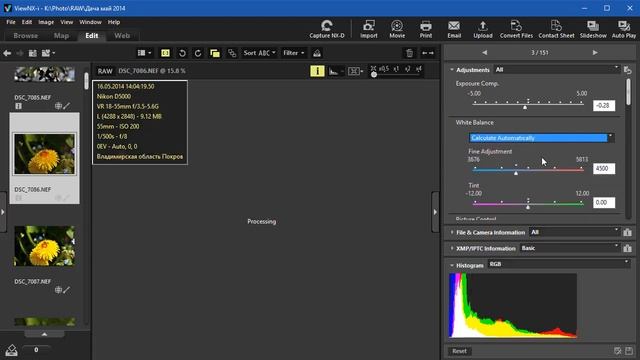
Task: Switch to the Web tab
Action: (122, 36)
